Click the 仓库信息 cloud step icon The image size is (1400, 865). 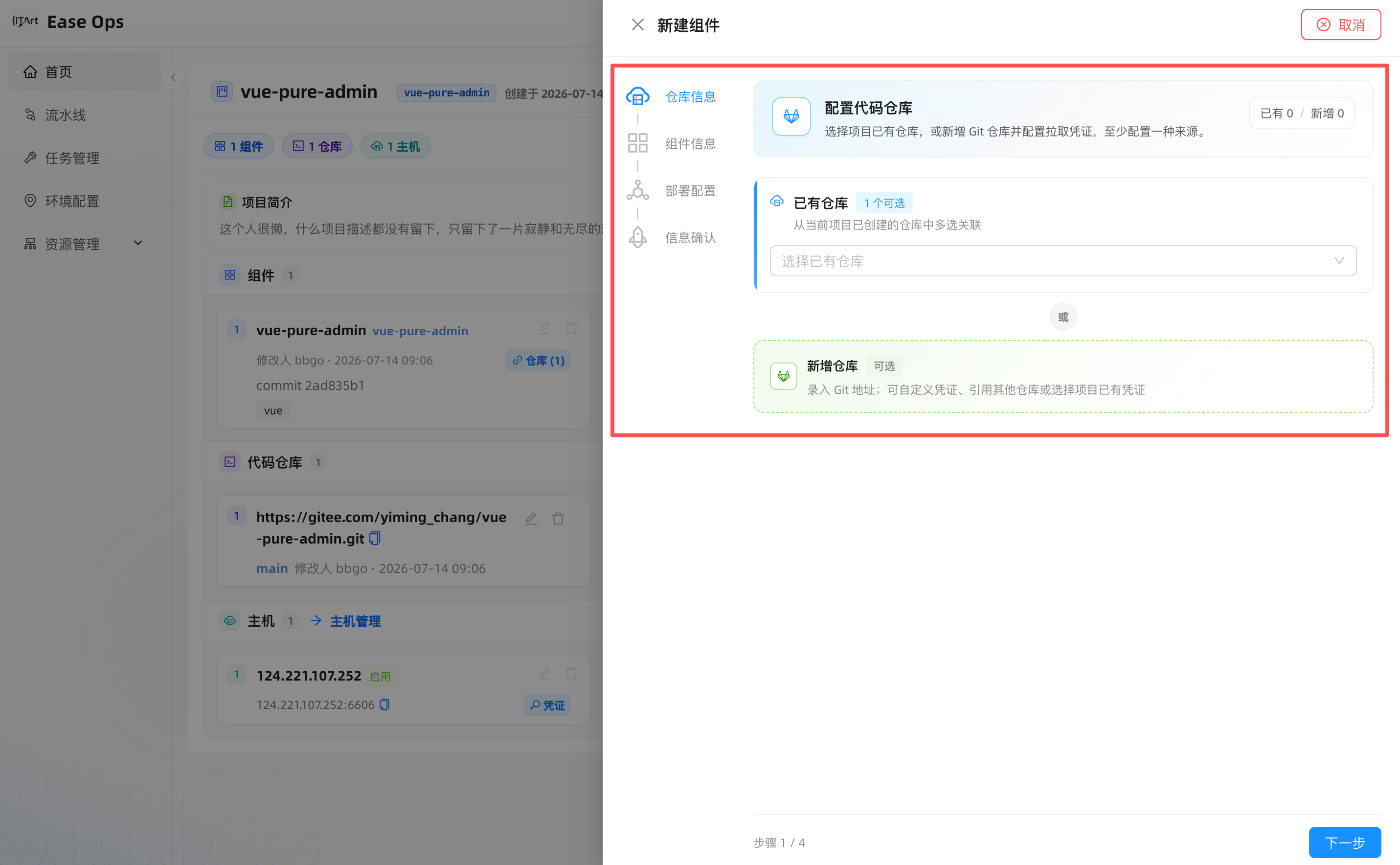(x=637, y=96)
